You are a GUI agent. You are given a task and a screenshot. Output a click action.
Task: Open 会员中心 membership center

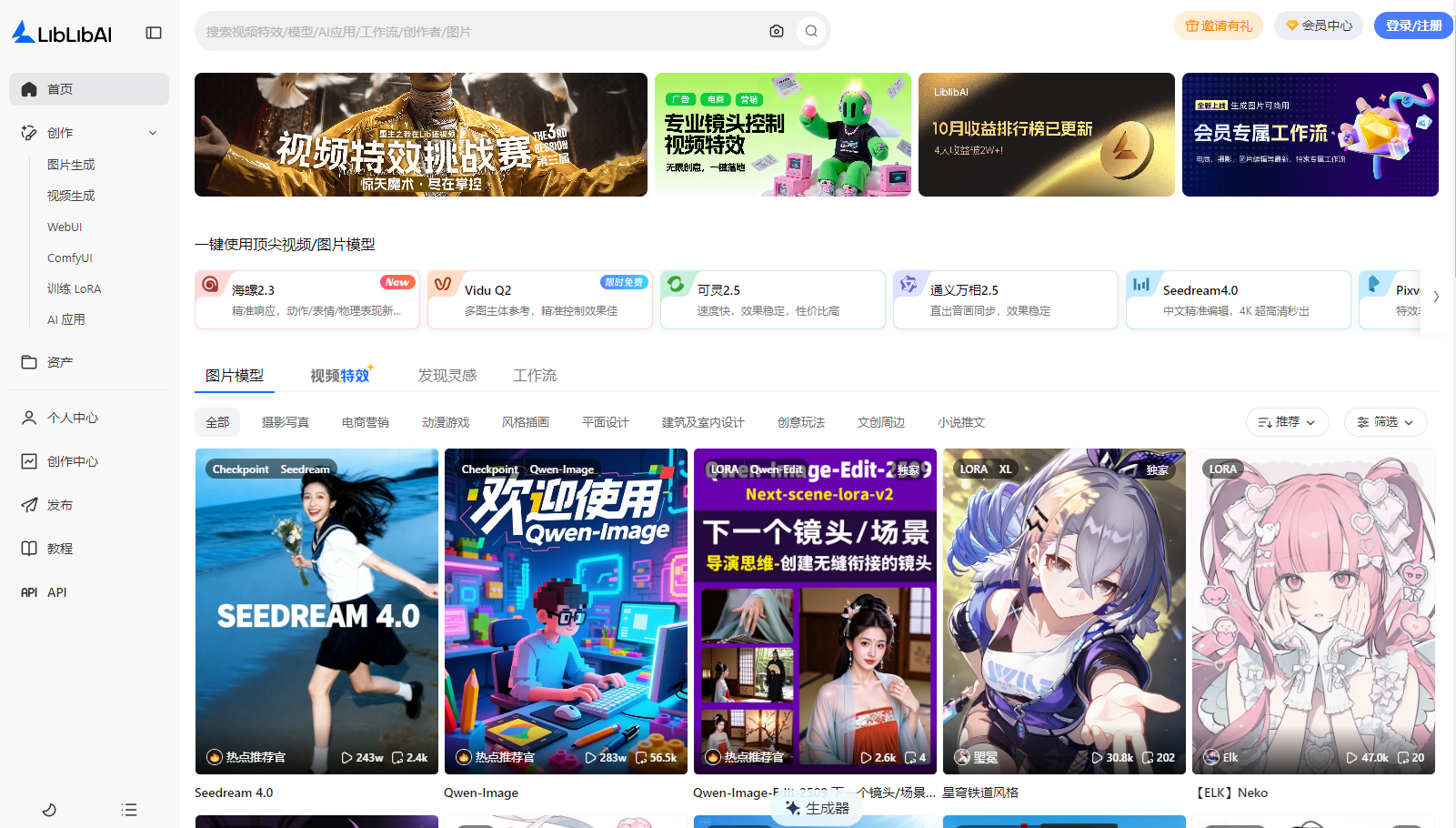1318,25
